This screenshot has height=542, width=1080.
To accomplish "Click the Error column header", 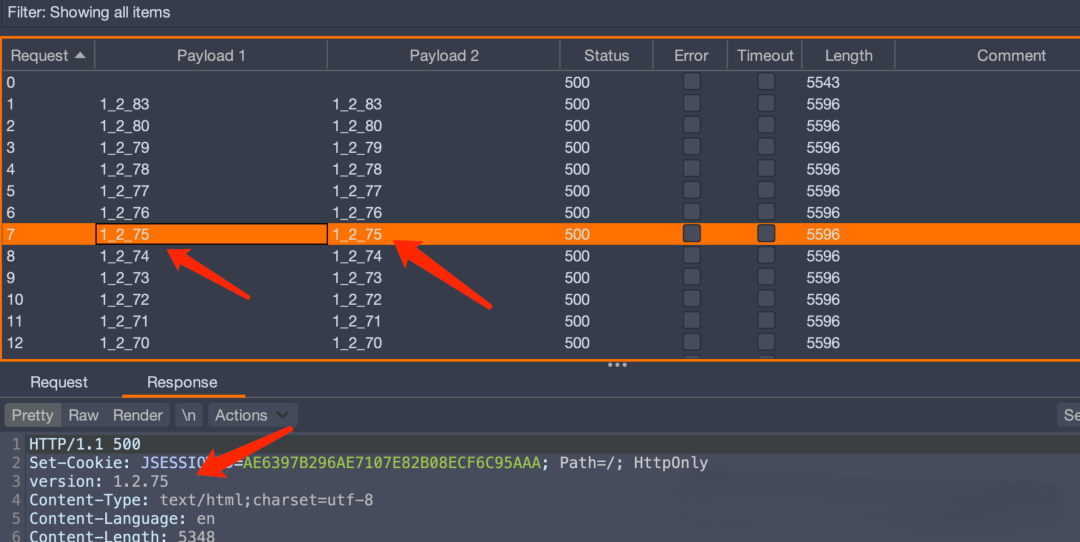I will [691, 56].
